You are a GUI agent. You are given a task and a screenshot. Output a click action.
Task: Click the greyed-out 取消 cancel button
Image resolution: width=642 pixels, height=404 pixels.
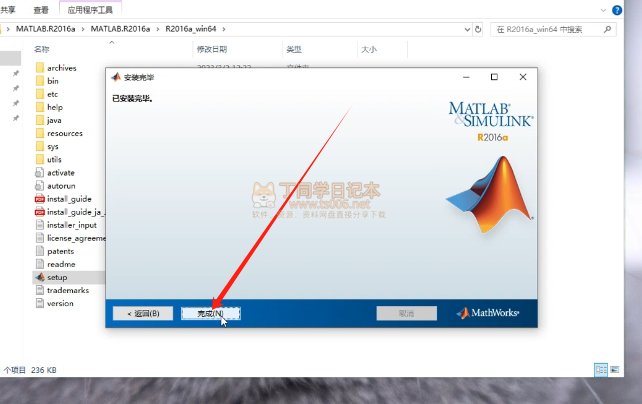(407, 314)
